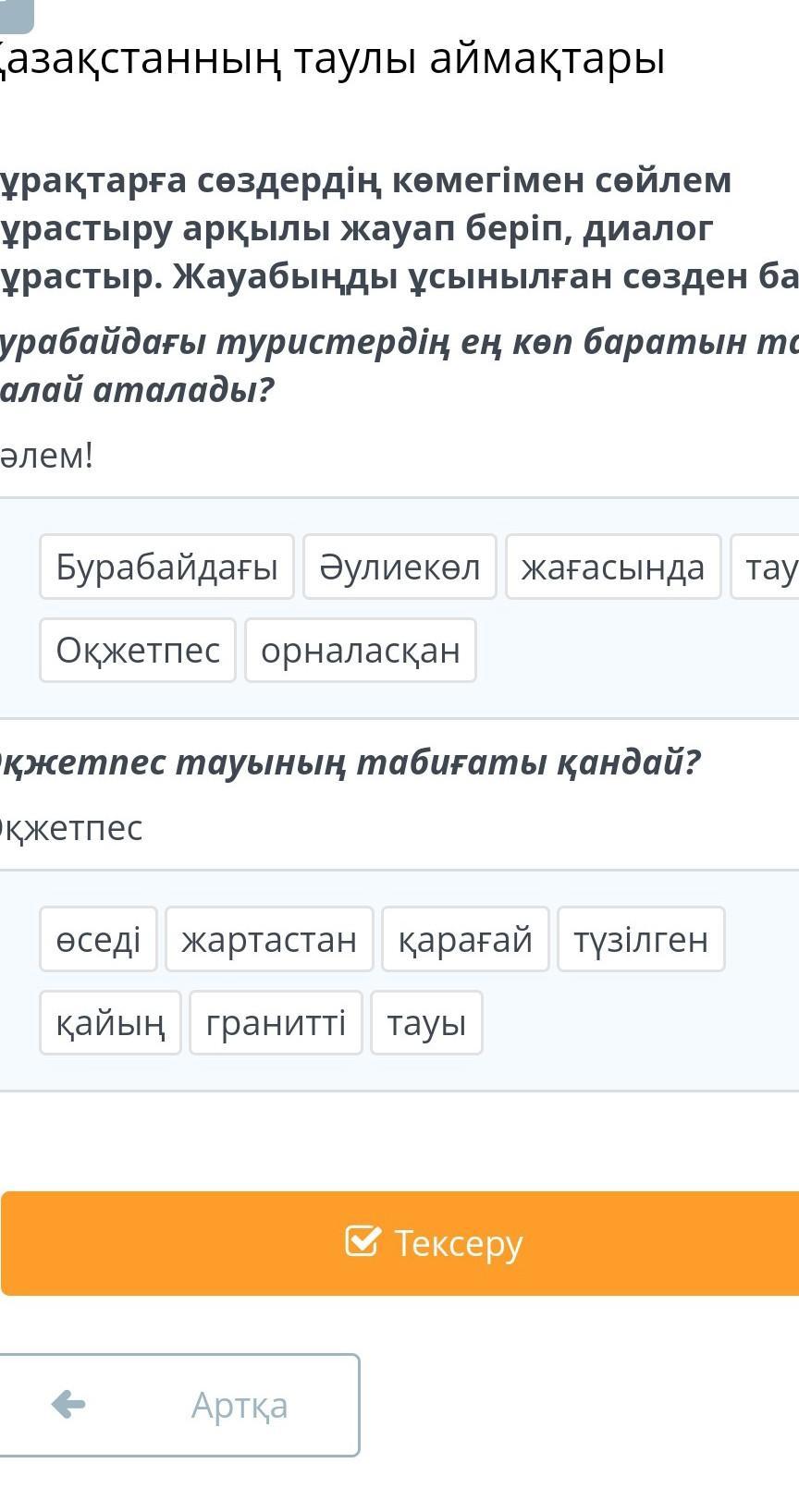Click the back arrow icon
The width and height of the screenshot is (799, 1512).
tap(68, 1405)
